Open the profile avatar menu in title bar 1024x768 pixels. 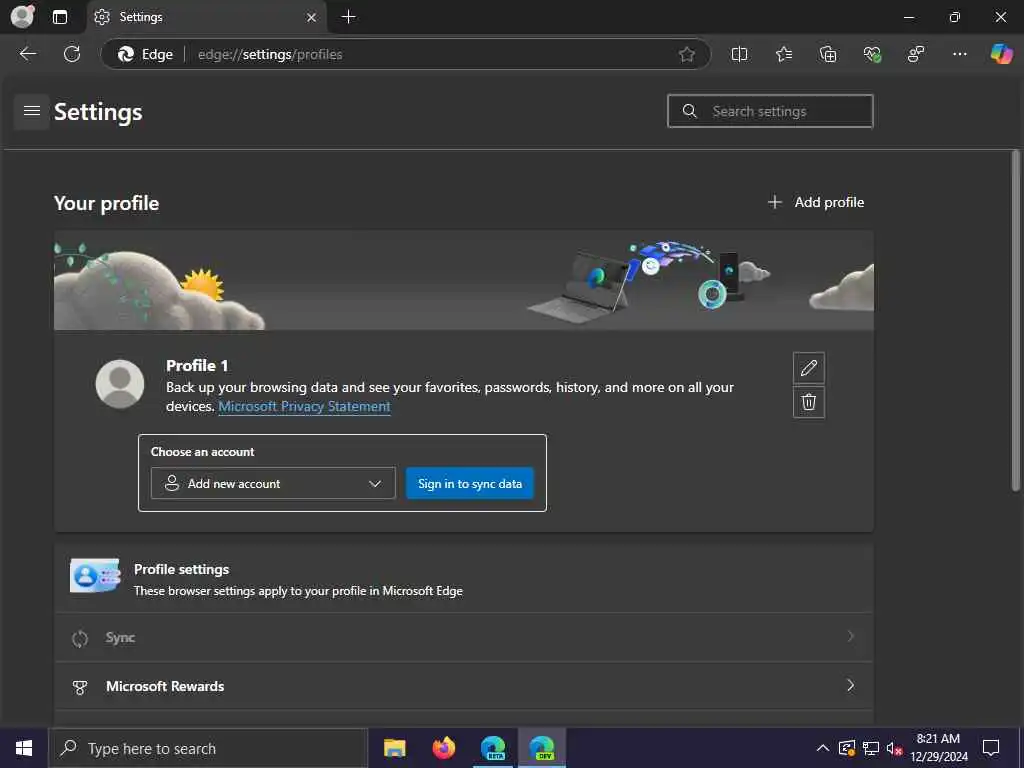[x=22, y=16]
